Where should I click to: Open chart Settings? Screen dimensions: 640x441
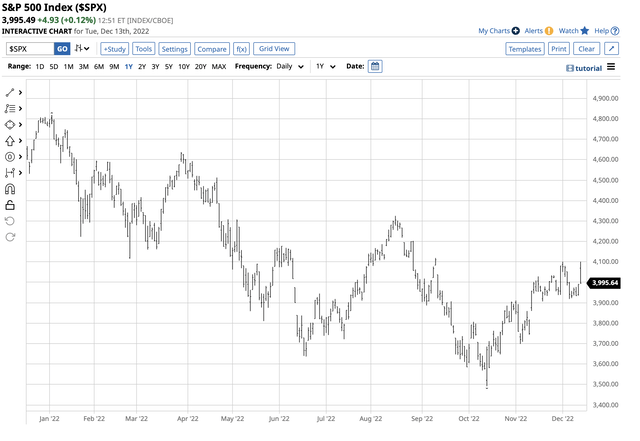click(174, 49)
